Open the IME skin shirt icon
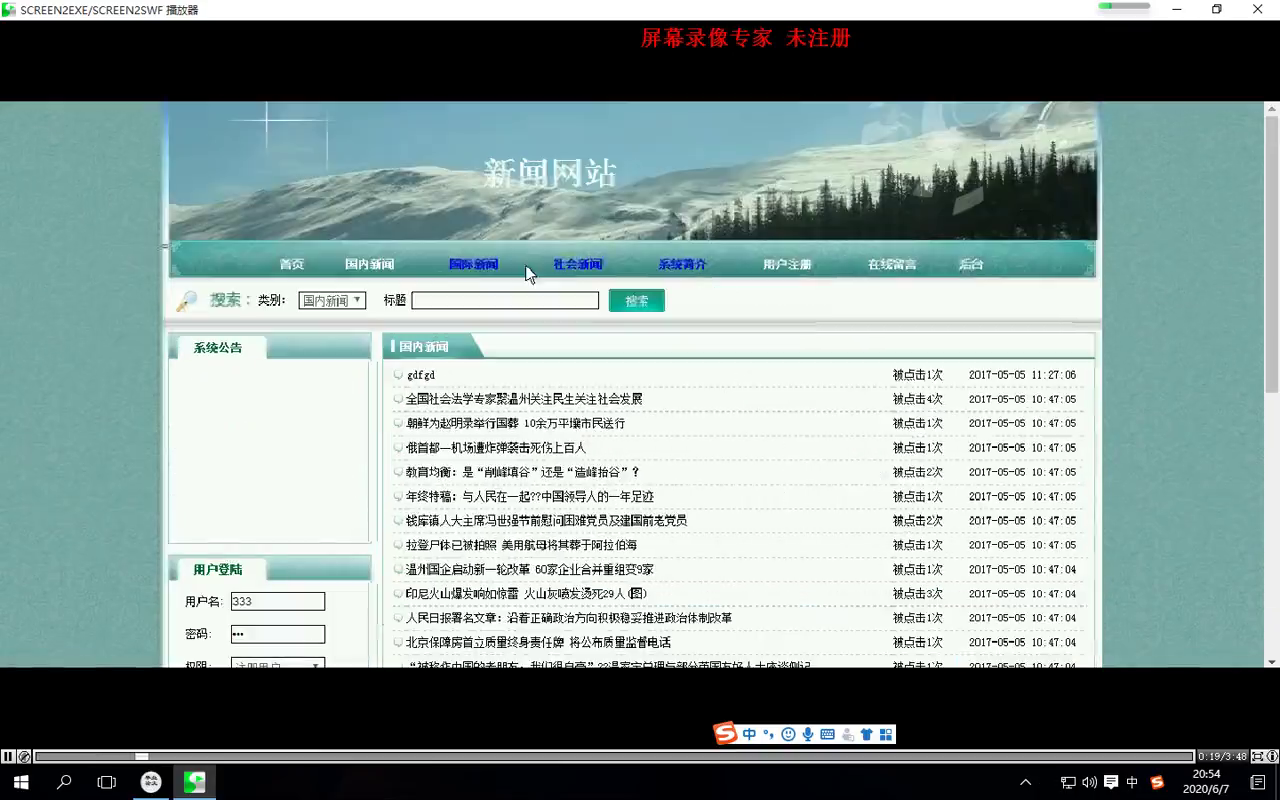This screenshot has width=1280, height=800. [866, 734]
